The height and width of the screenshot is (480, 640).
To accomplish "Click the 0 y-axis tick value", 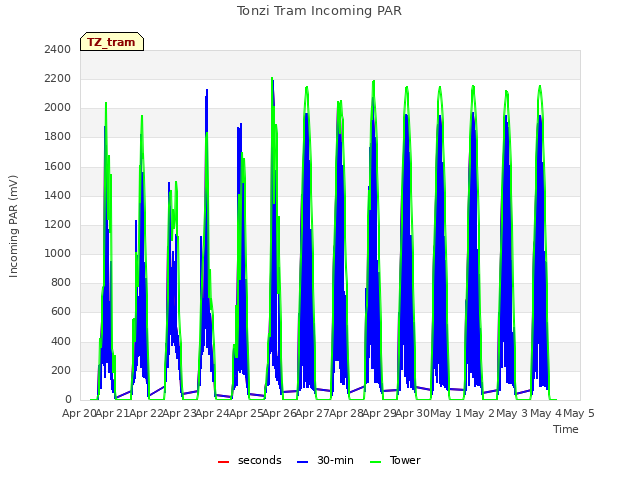I will click(x=68, y=400).
